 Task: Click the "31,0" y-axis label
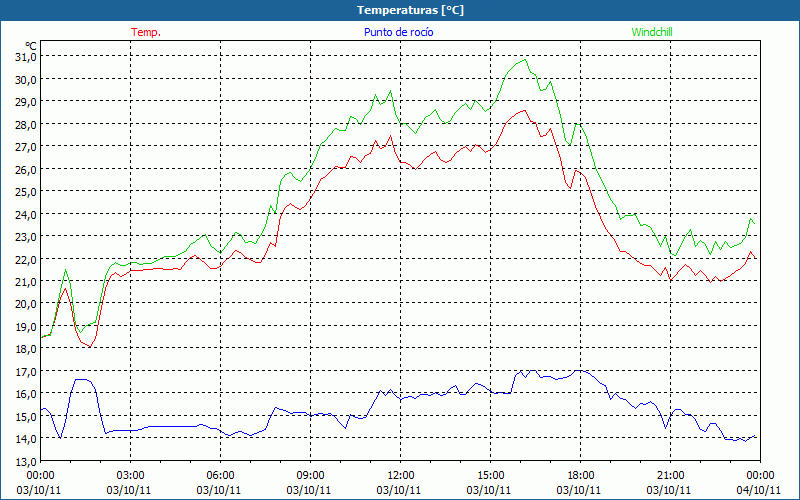point(26,57)
